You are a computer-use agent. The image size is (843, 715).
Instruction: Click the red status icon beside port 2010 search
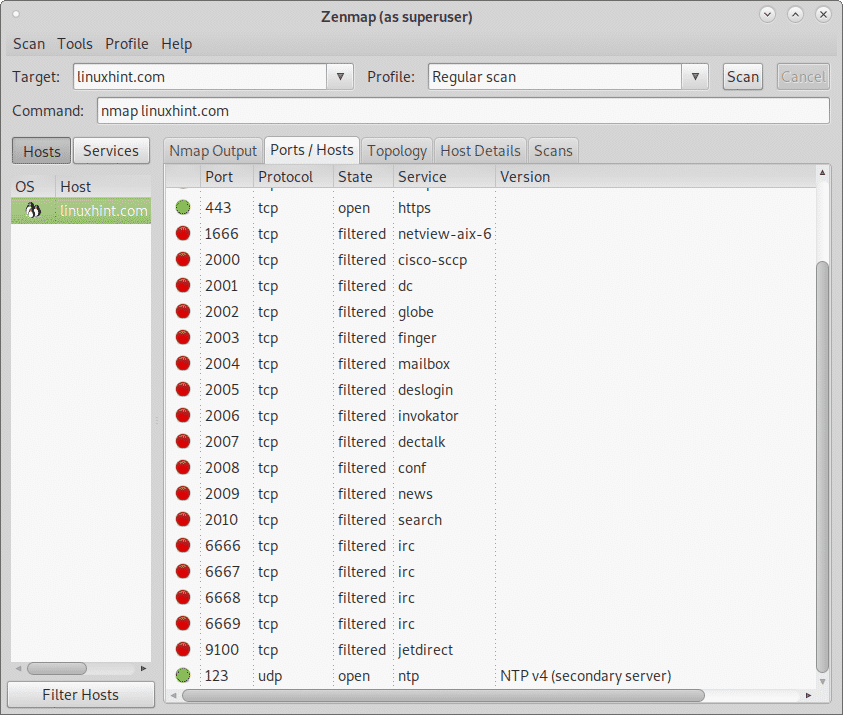point(183,520)
